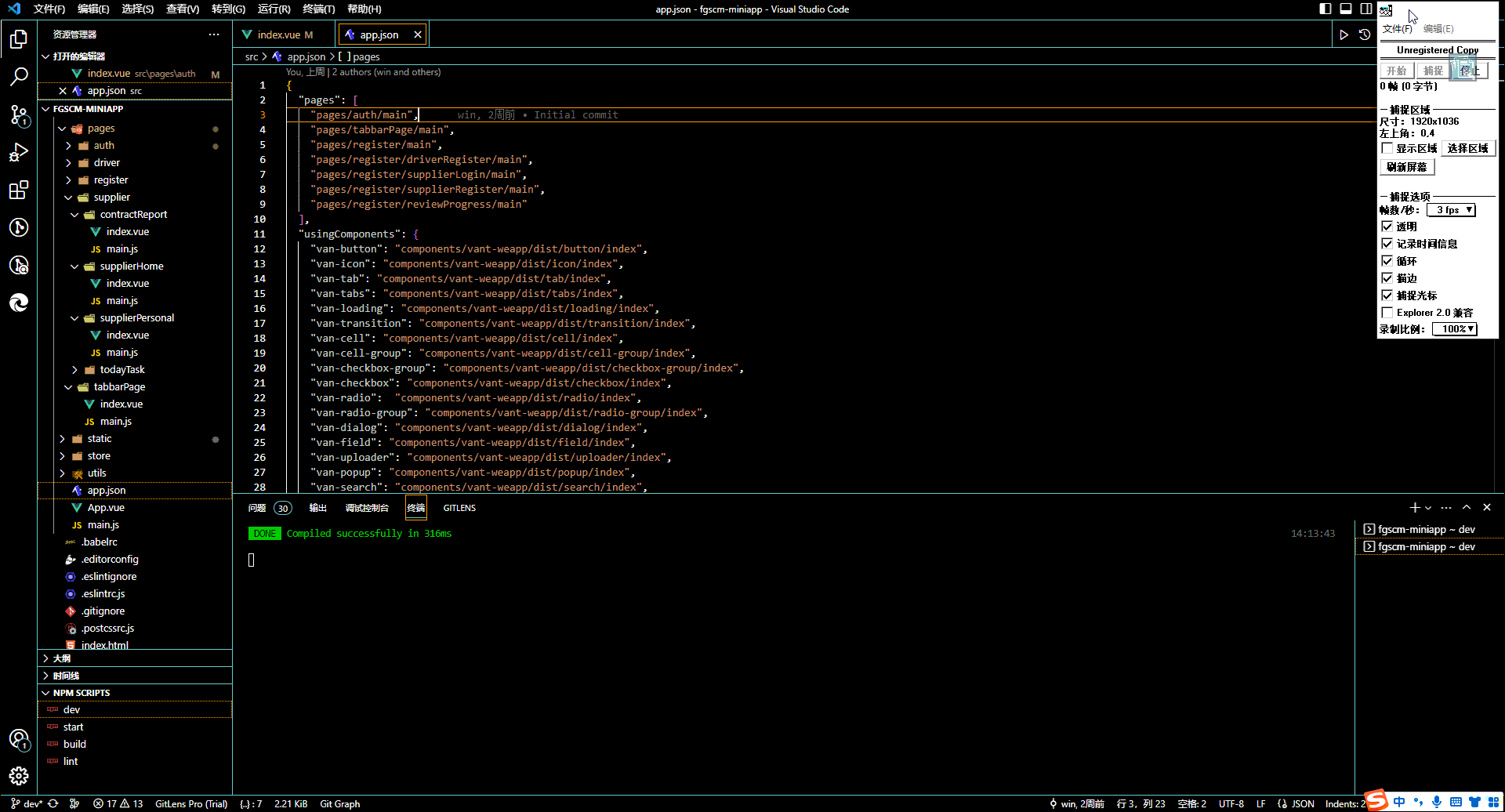Click the file history icon in editor toolbar

point(1365,34)
